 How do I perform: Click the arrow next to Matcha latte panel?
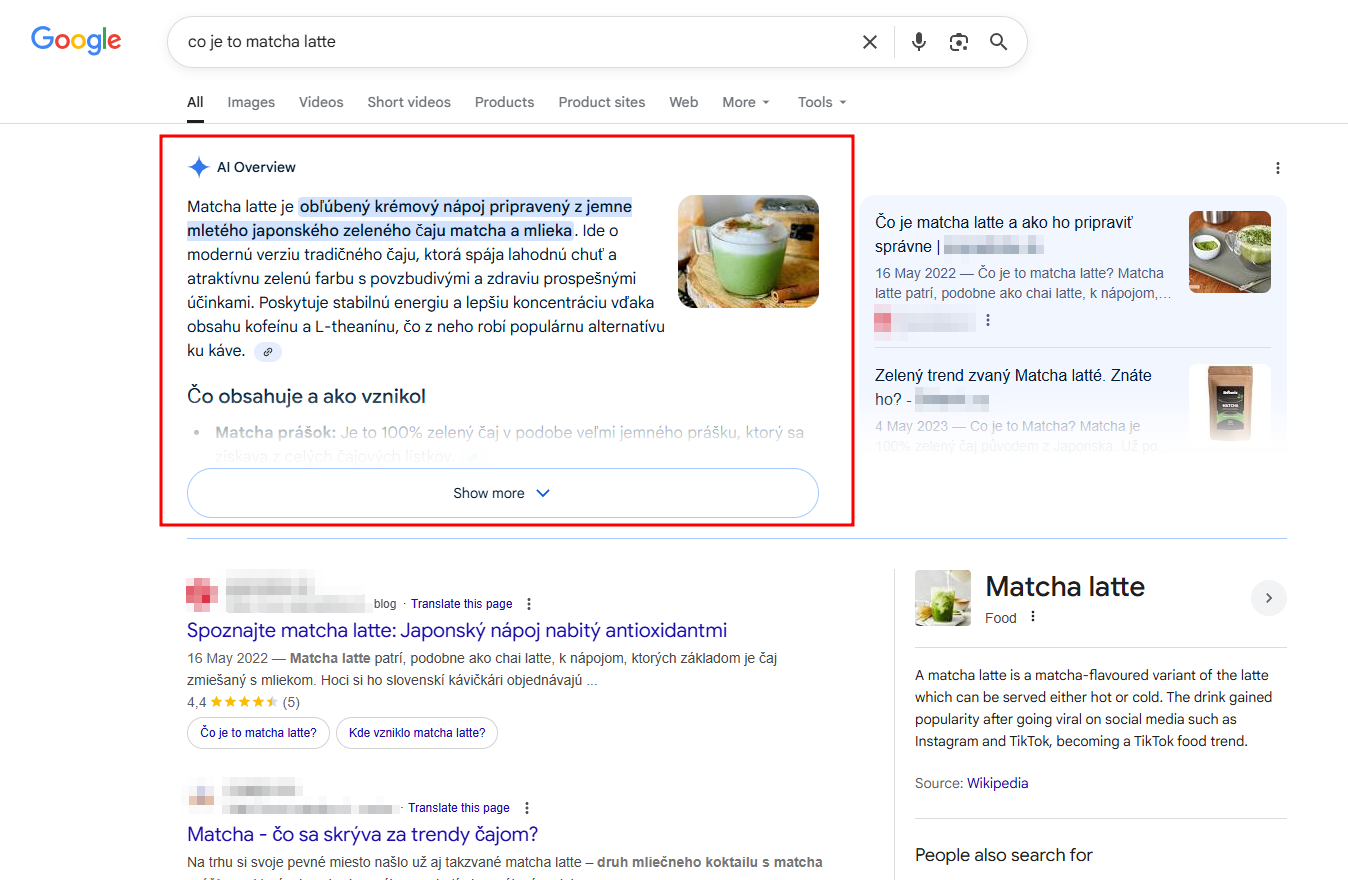(1268, 598)
